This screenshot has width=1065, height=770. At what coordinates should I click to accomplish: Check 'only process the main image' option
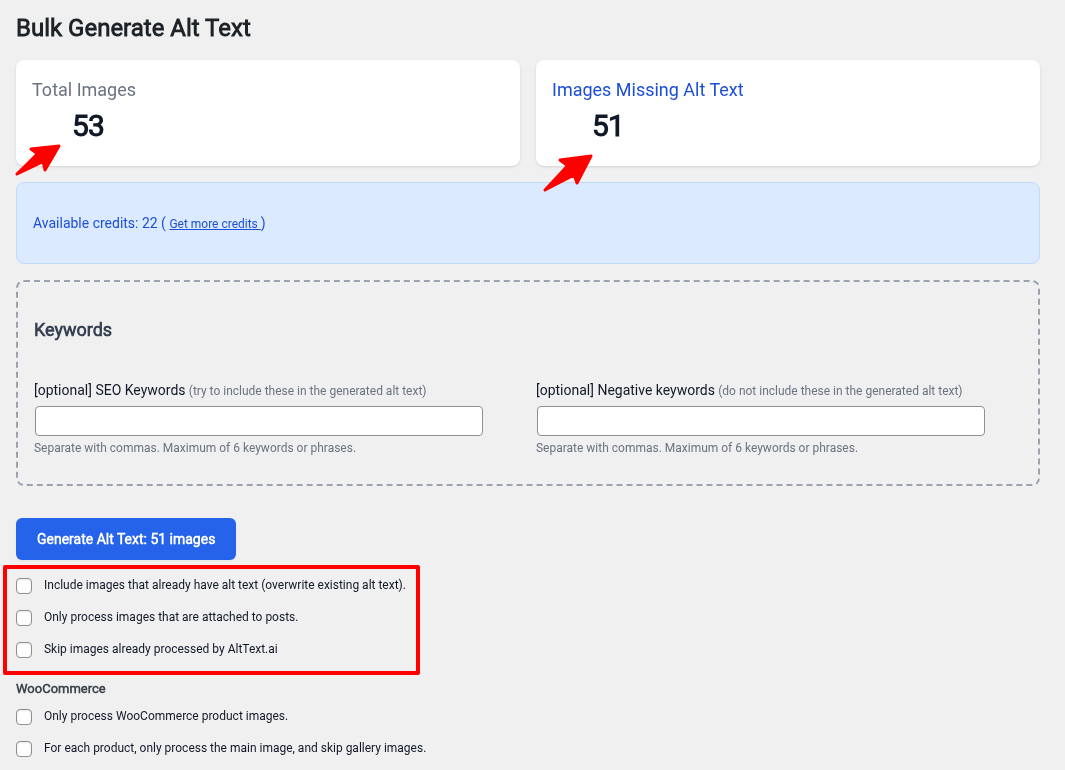(x=24, y=748)
